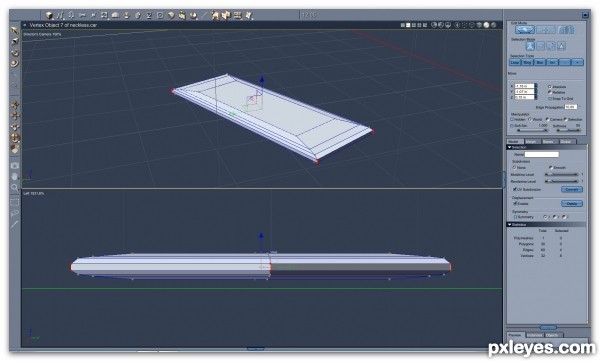
Task: Select the Absolute move option
Action: click(549, 87)
